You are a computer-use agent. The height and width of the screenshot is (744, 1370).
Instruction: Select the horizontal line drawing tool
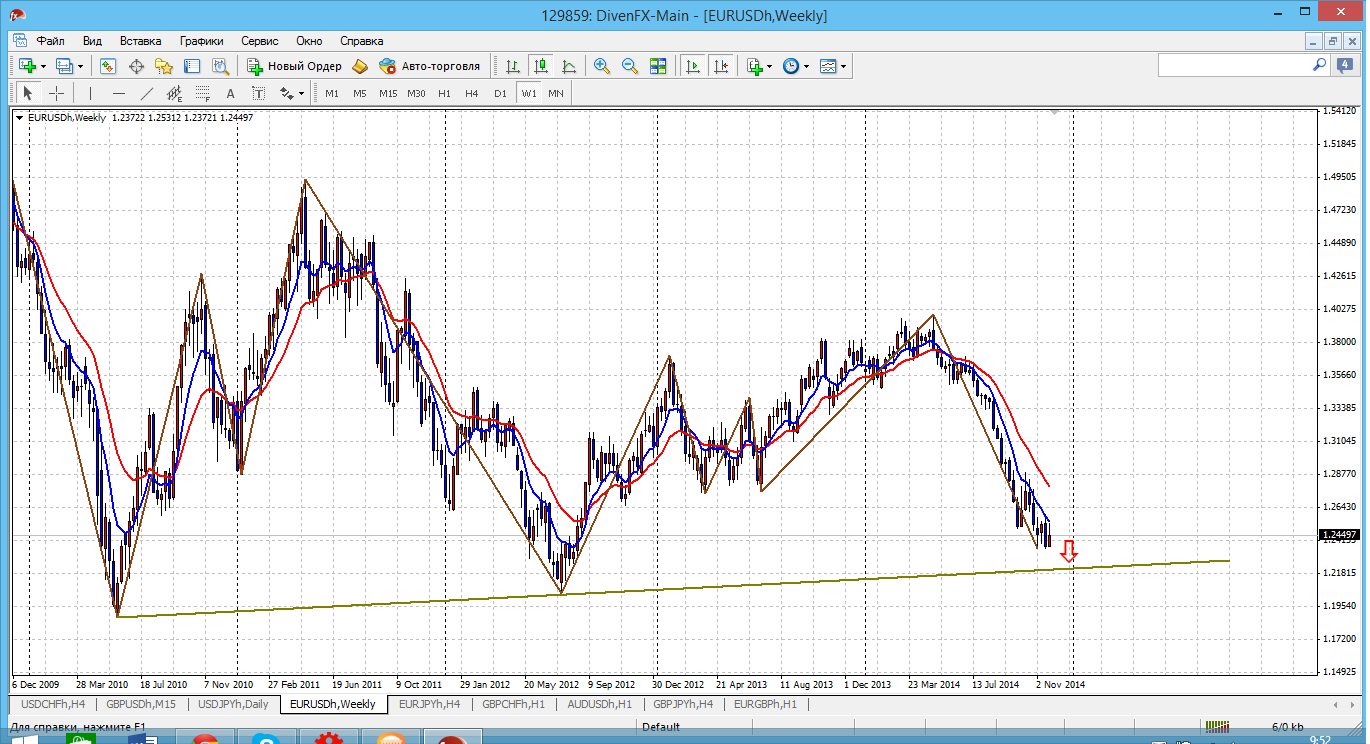coord(119,93)
